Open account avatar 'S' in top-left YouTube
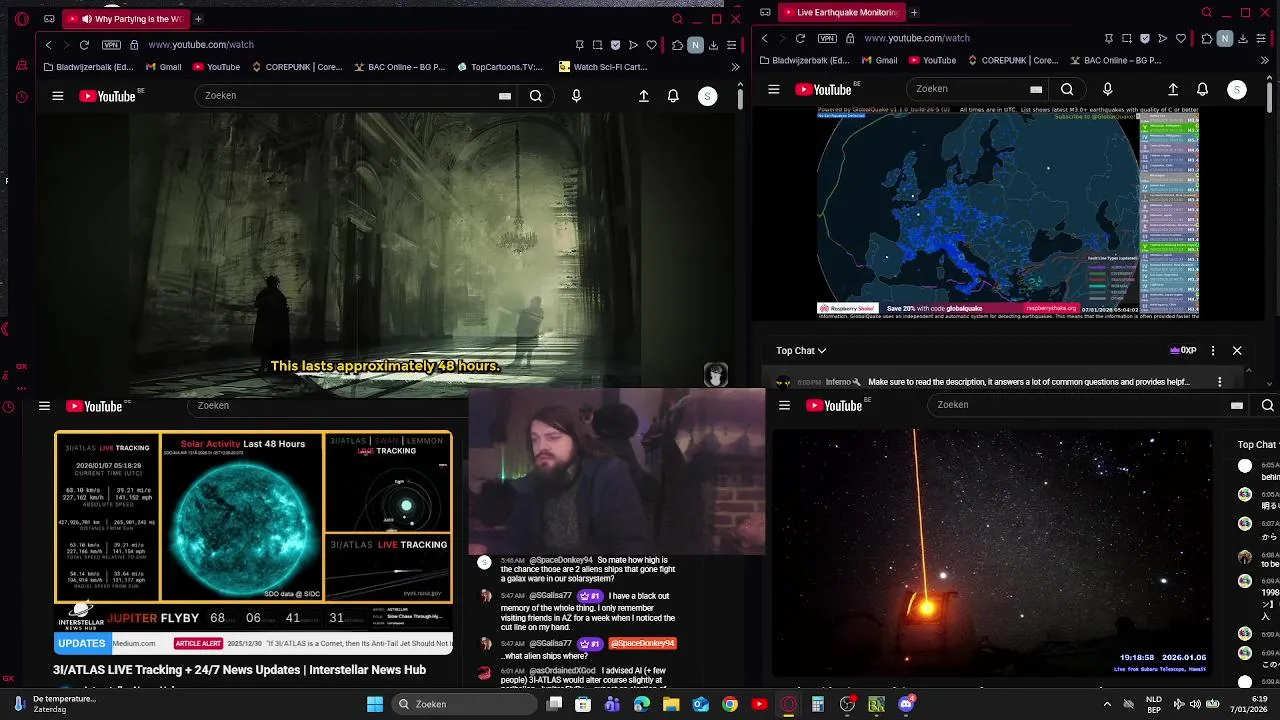 (x=708, y=96)
